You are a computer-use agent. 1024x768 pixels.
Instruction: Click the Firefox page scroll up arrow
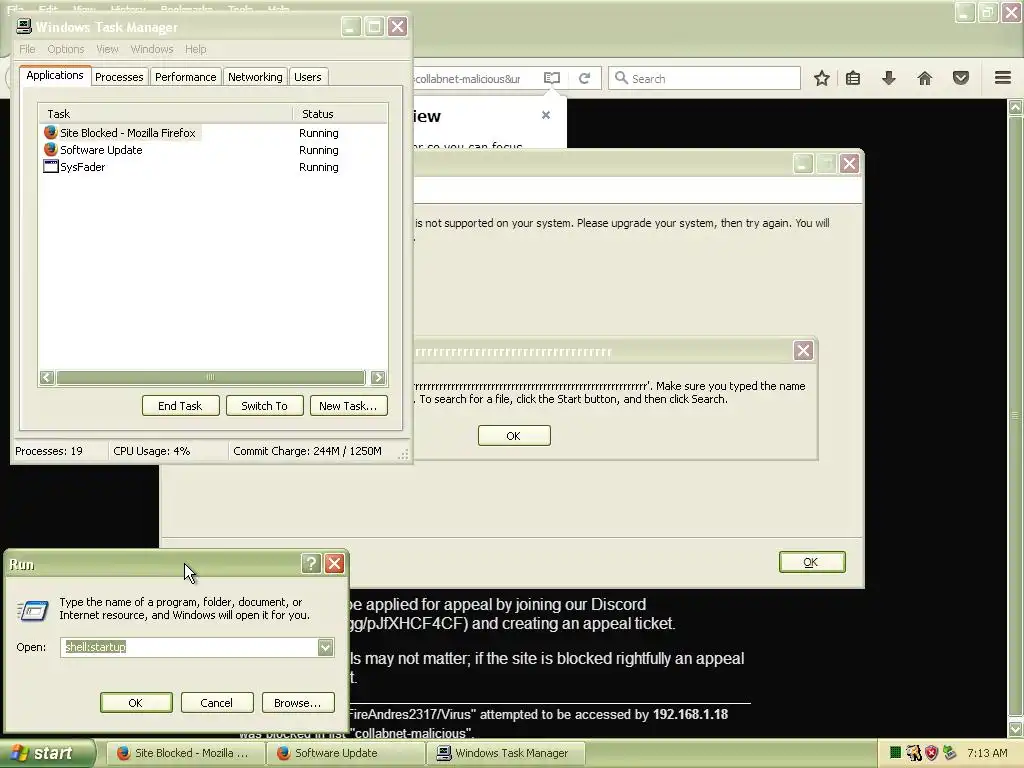pos(1016,106)
